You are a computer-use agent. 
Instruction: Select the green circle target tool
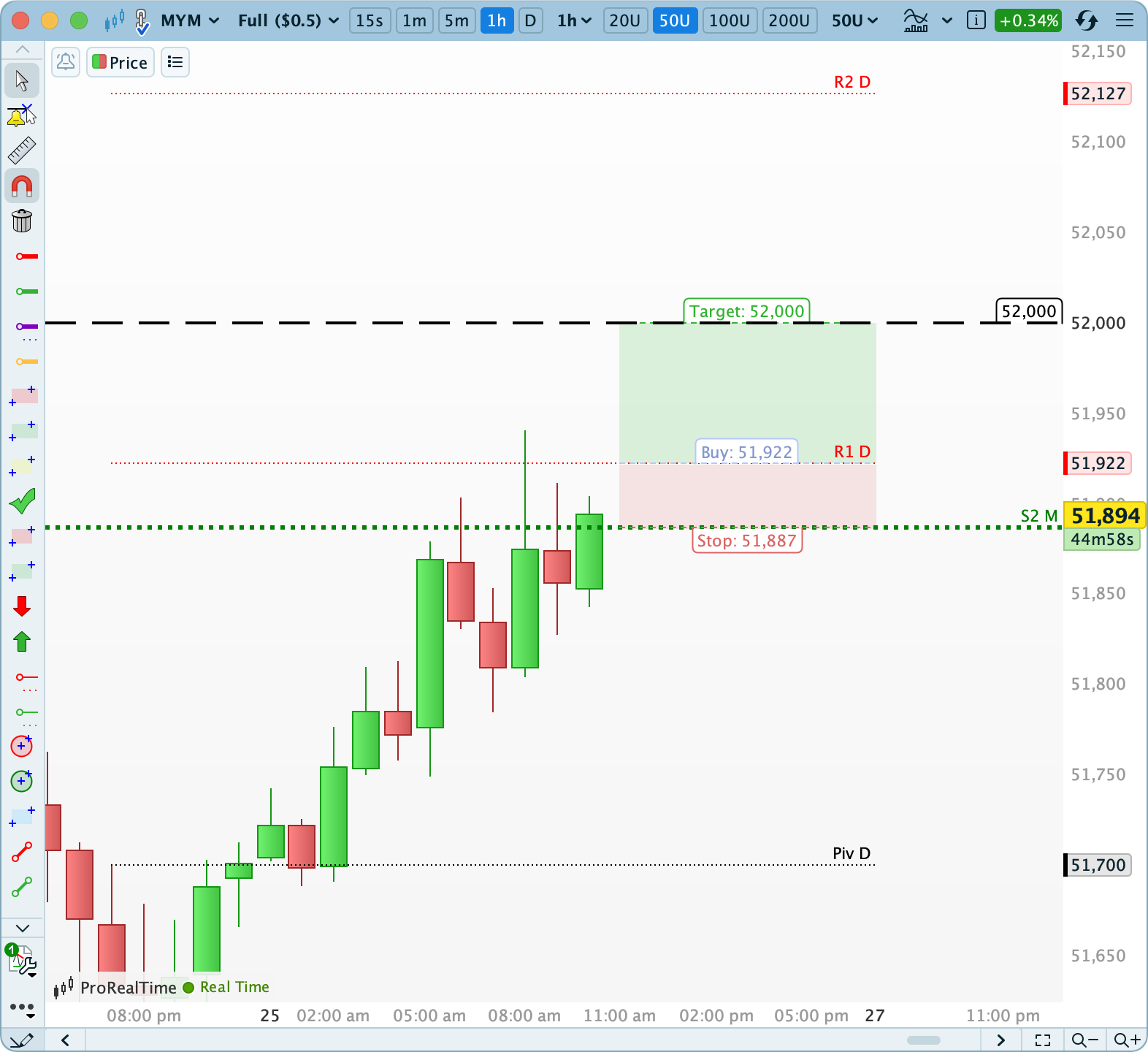point(22,781)
